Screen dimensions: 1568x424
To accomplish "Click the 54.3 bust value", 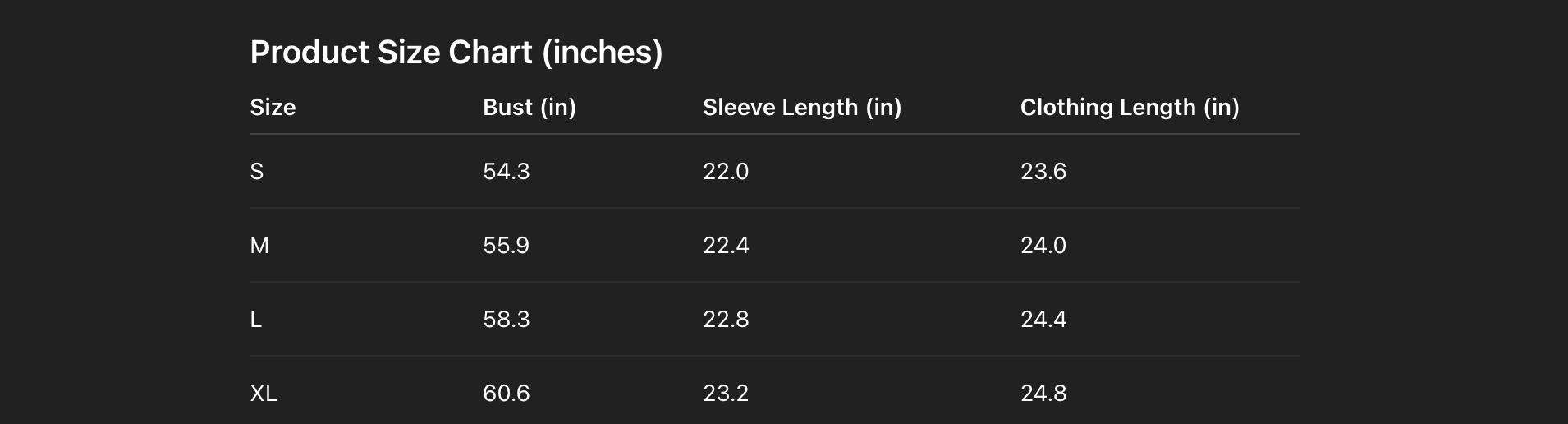I will tap(506, 172).
